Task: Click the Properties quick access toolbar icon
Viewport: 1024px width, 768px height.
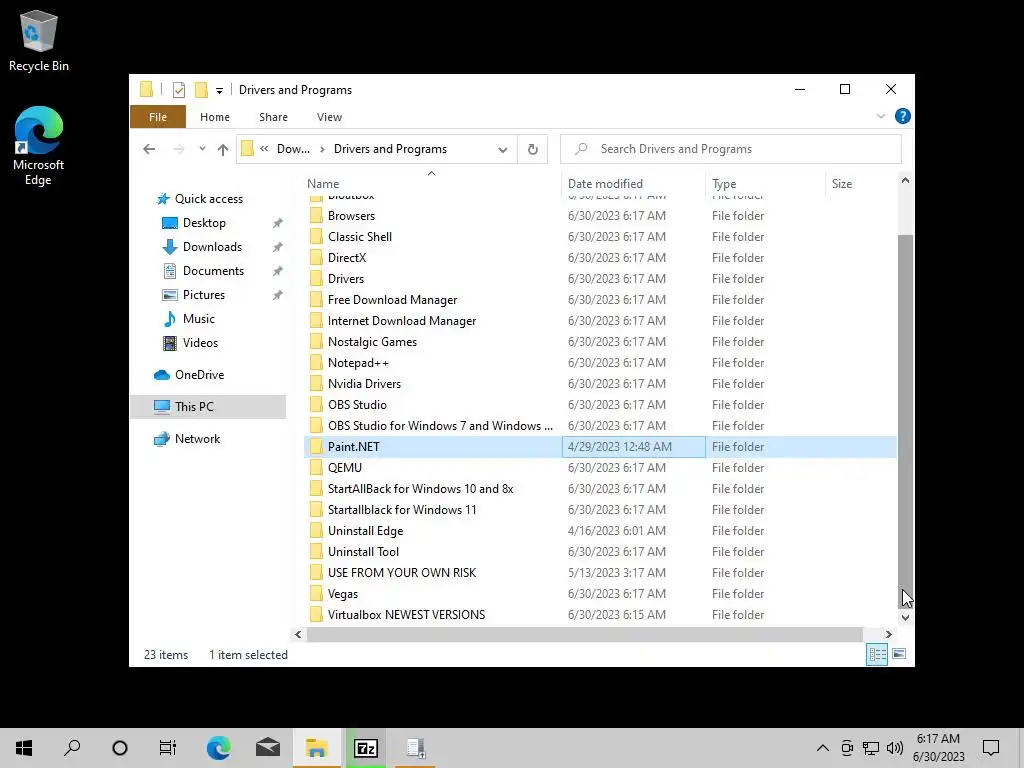Action: click(x=178, y=89)
